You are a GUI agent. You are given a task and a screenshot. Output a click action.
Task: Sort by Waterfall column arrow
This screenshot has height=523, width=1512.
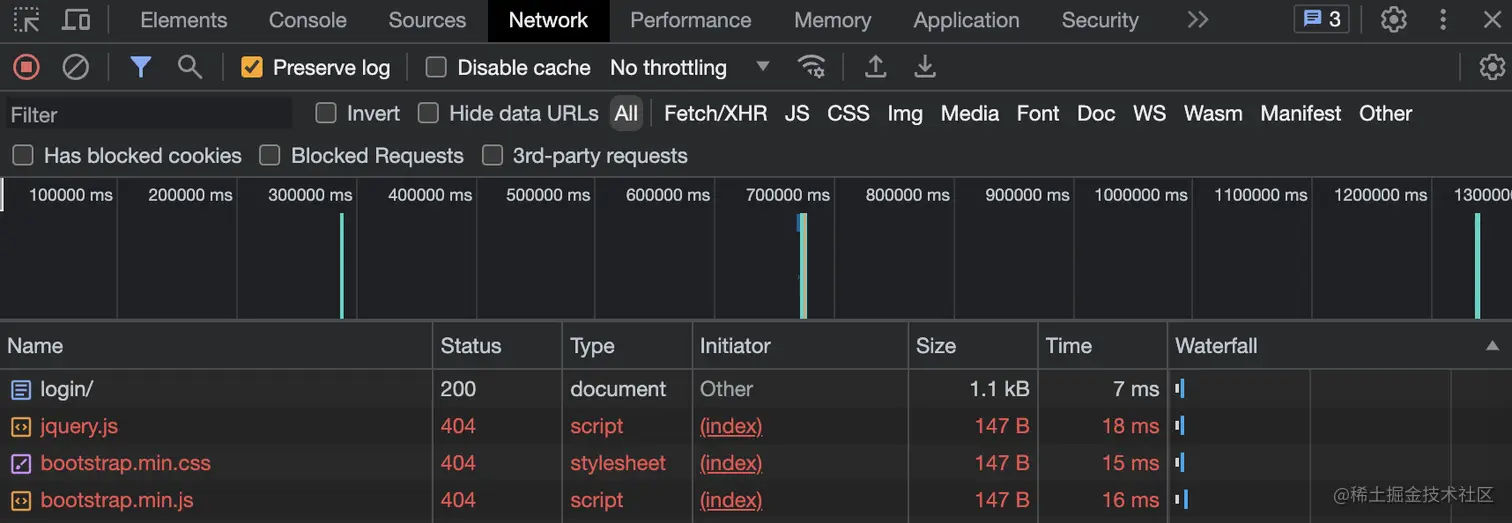1492,346
